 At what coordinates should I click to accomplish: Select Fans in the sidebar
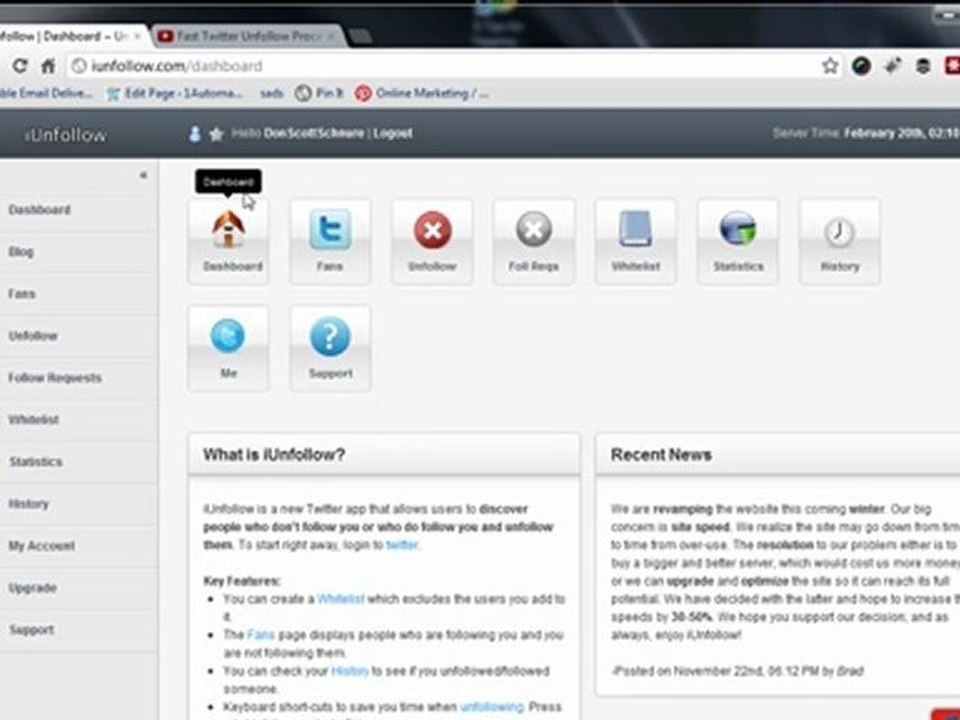point(78,294)
